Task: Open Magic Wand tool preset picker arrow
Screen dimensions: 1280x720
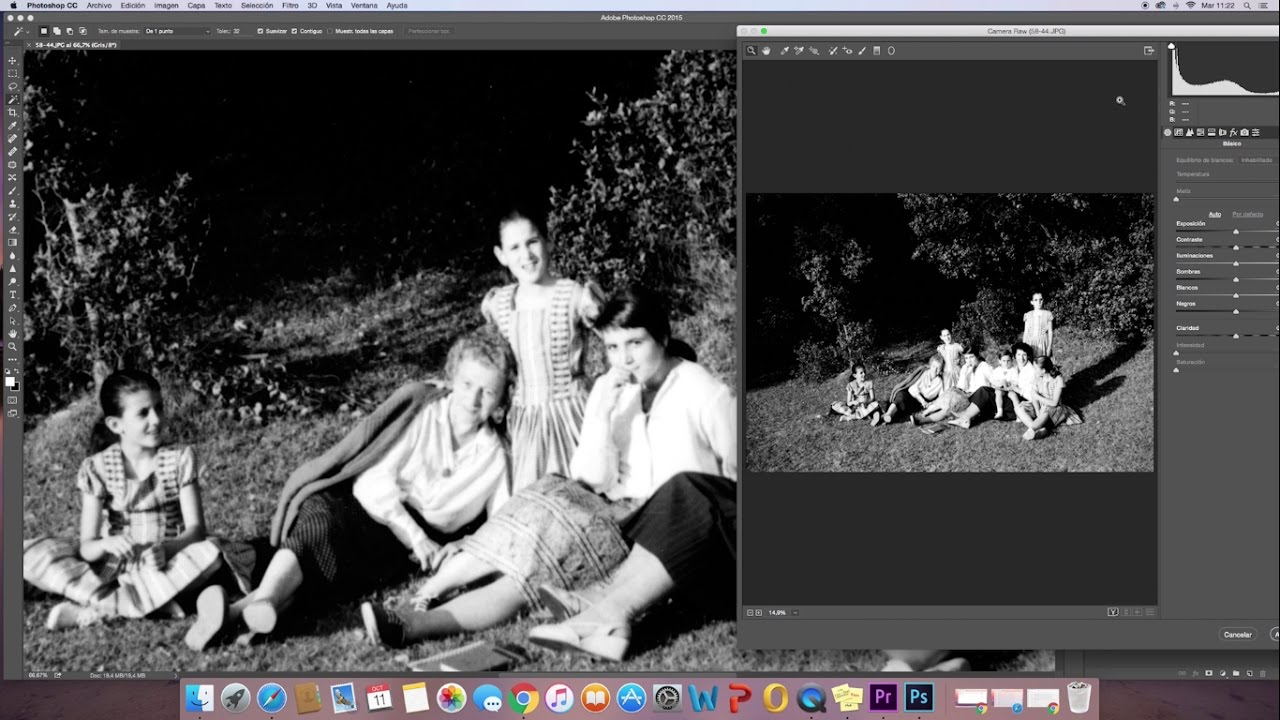Action: (x=28, y=32)
